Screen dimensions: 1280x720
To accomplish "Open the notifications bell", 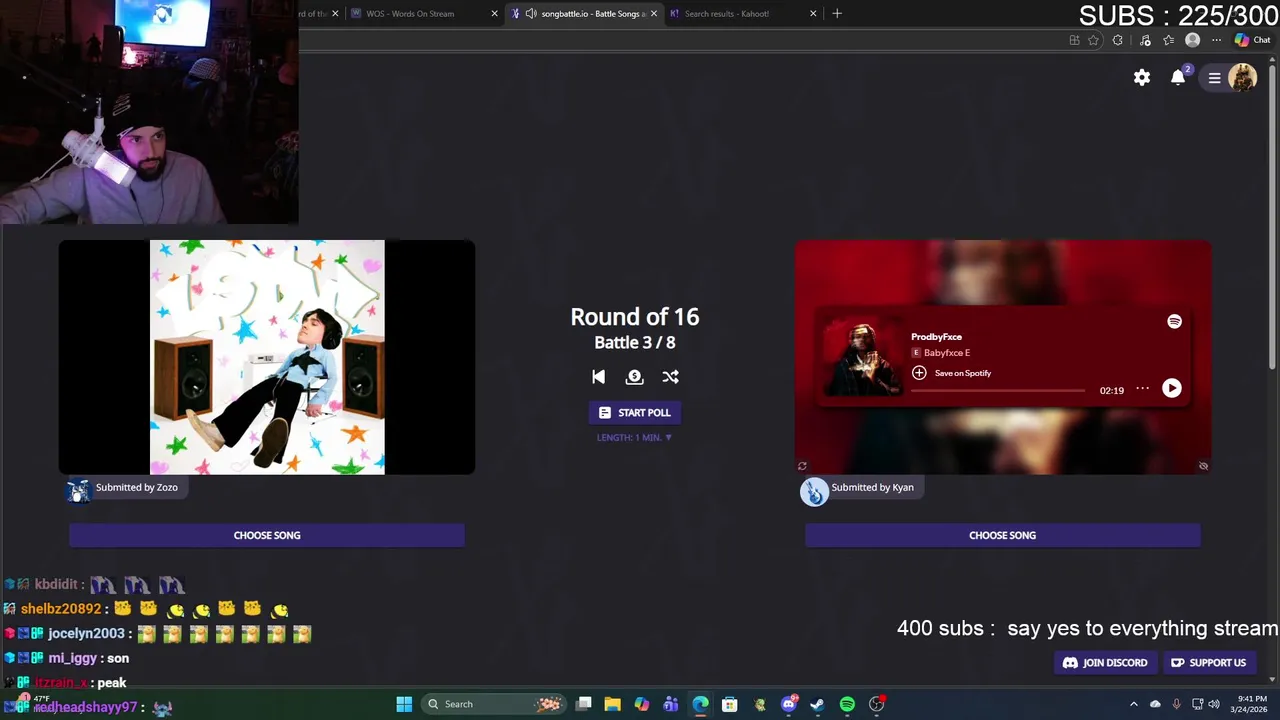I will [1178, 77].
